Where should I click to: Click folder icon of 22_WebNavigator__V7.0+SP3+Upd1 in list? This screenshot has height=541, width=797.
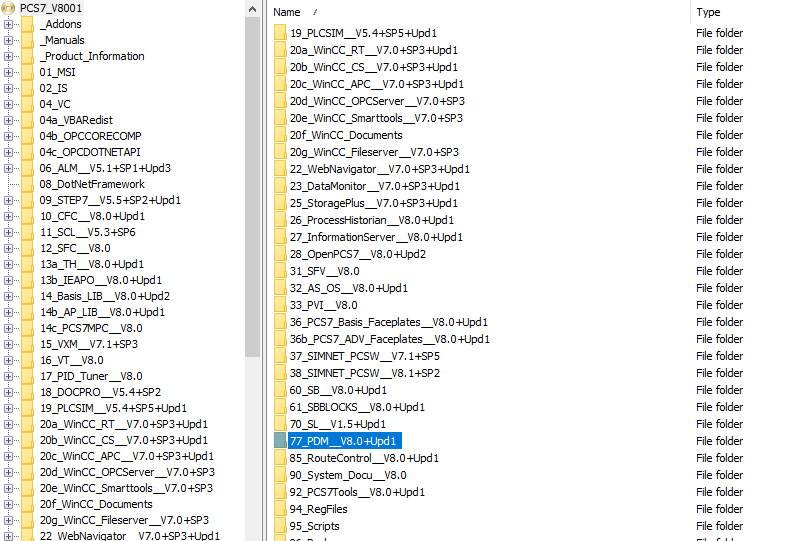pyautogui.click(x=280, y=169)
